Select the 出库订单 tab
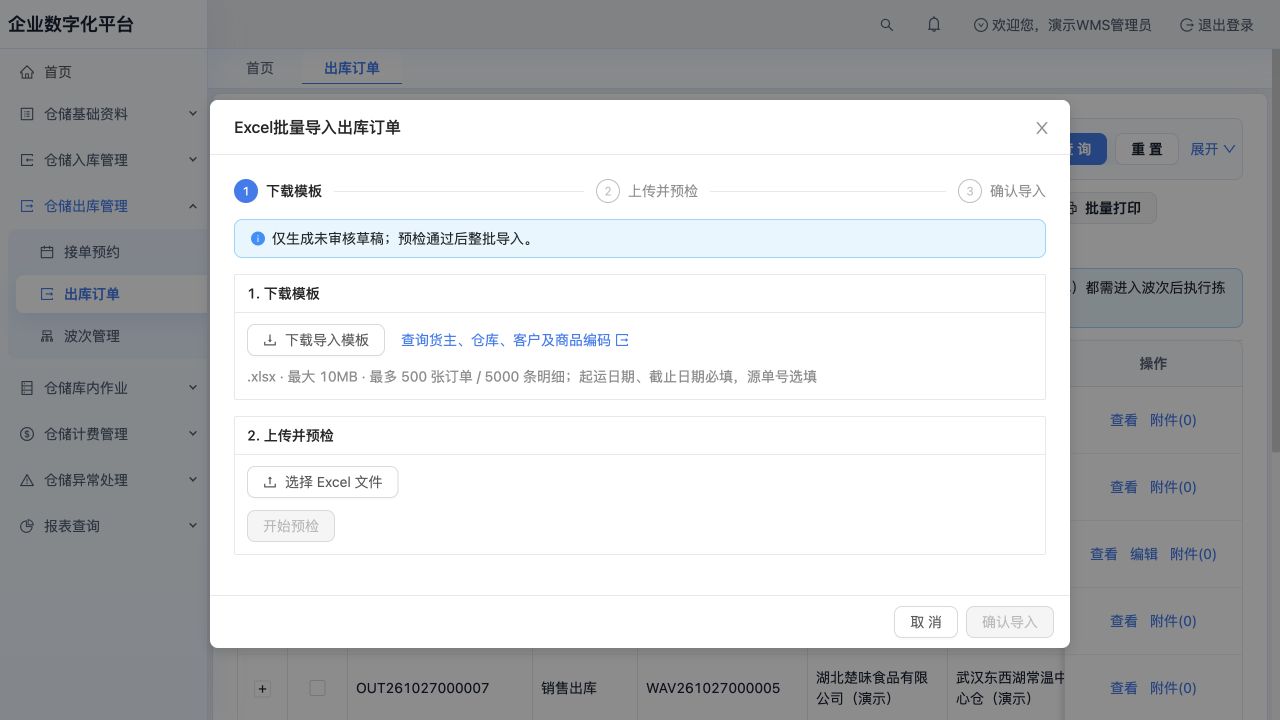This screenshot has width=1280, height=720. tap(352, 68)
